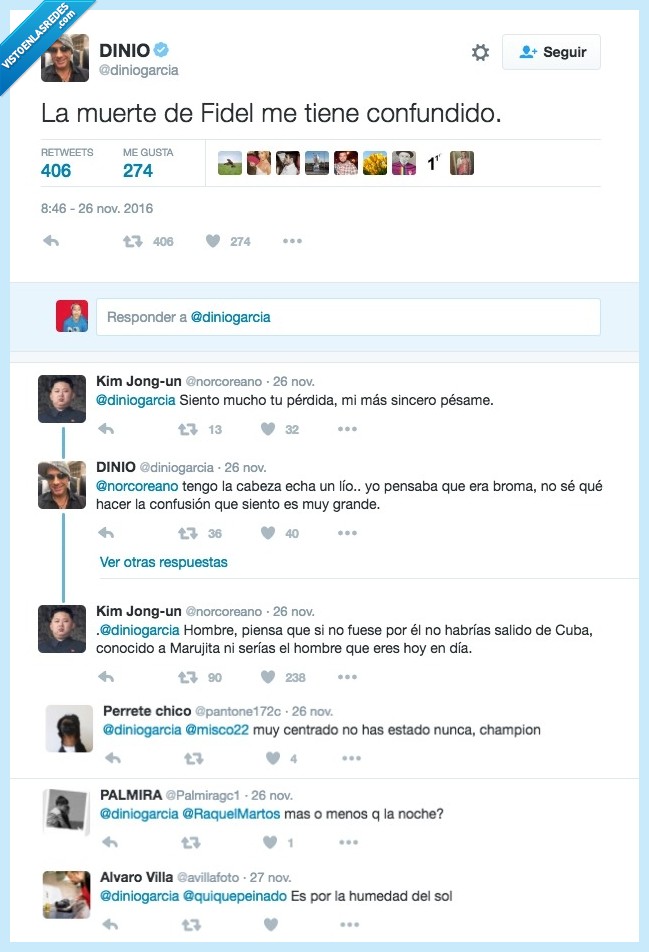649x952 pixels.
Task: Reply to DINIO's main tweet with arrow icon
Action: 52,241
